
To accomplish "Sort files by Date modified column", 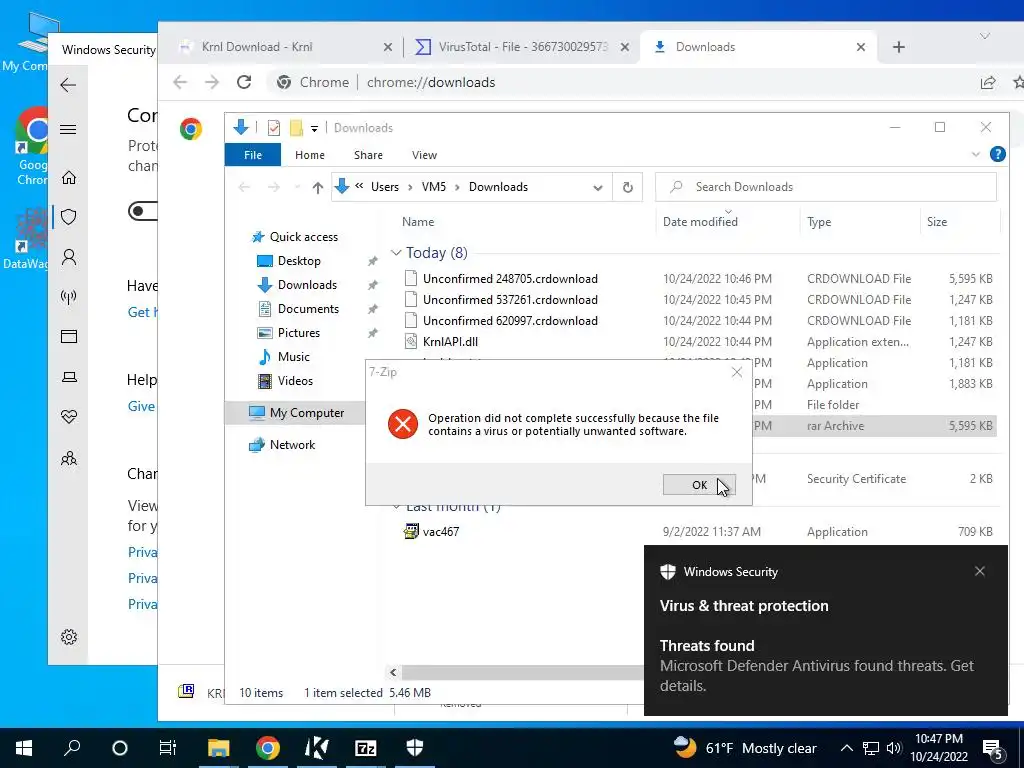I will click(700, 221).
